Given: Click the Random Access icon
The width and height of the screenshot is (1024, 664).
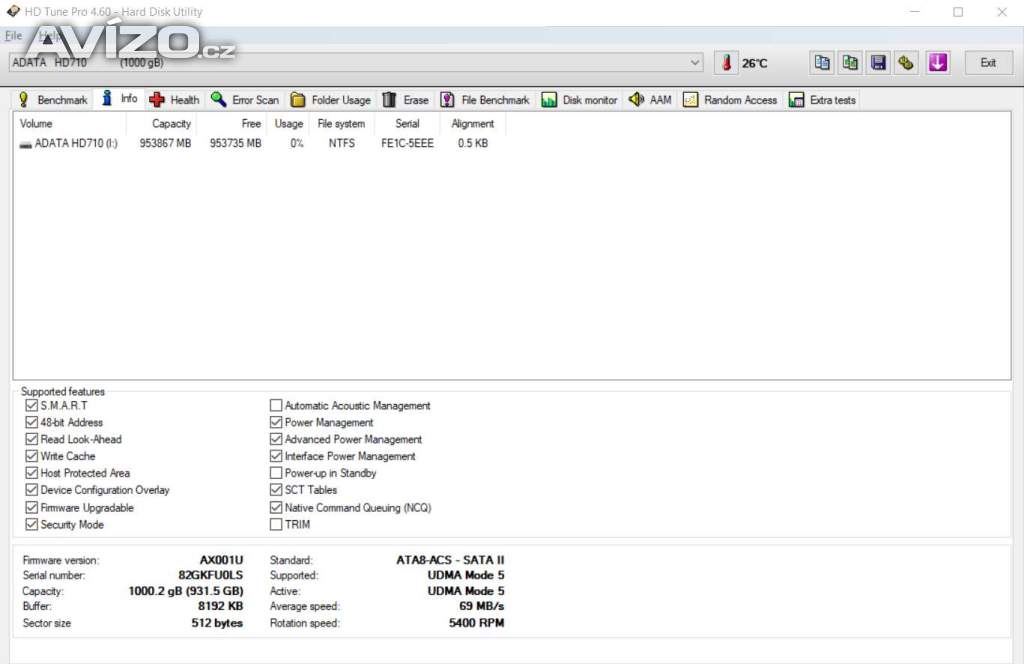Looking at the screenshot, I should [x=690, y=99].
